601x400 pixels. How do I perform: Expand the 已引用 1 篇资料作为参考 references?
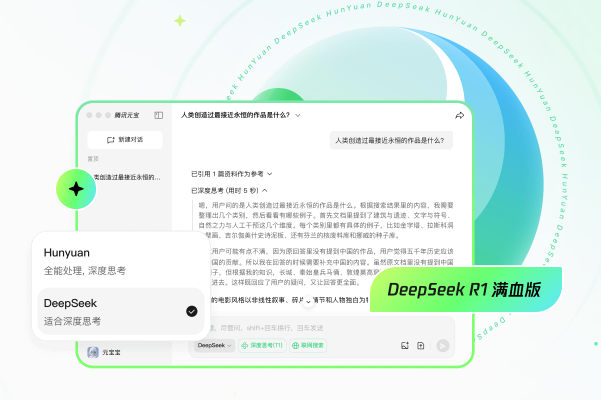pos(232,173)
